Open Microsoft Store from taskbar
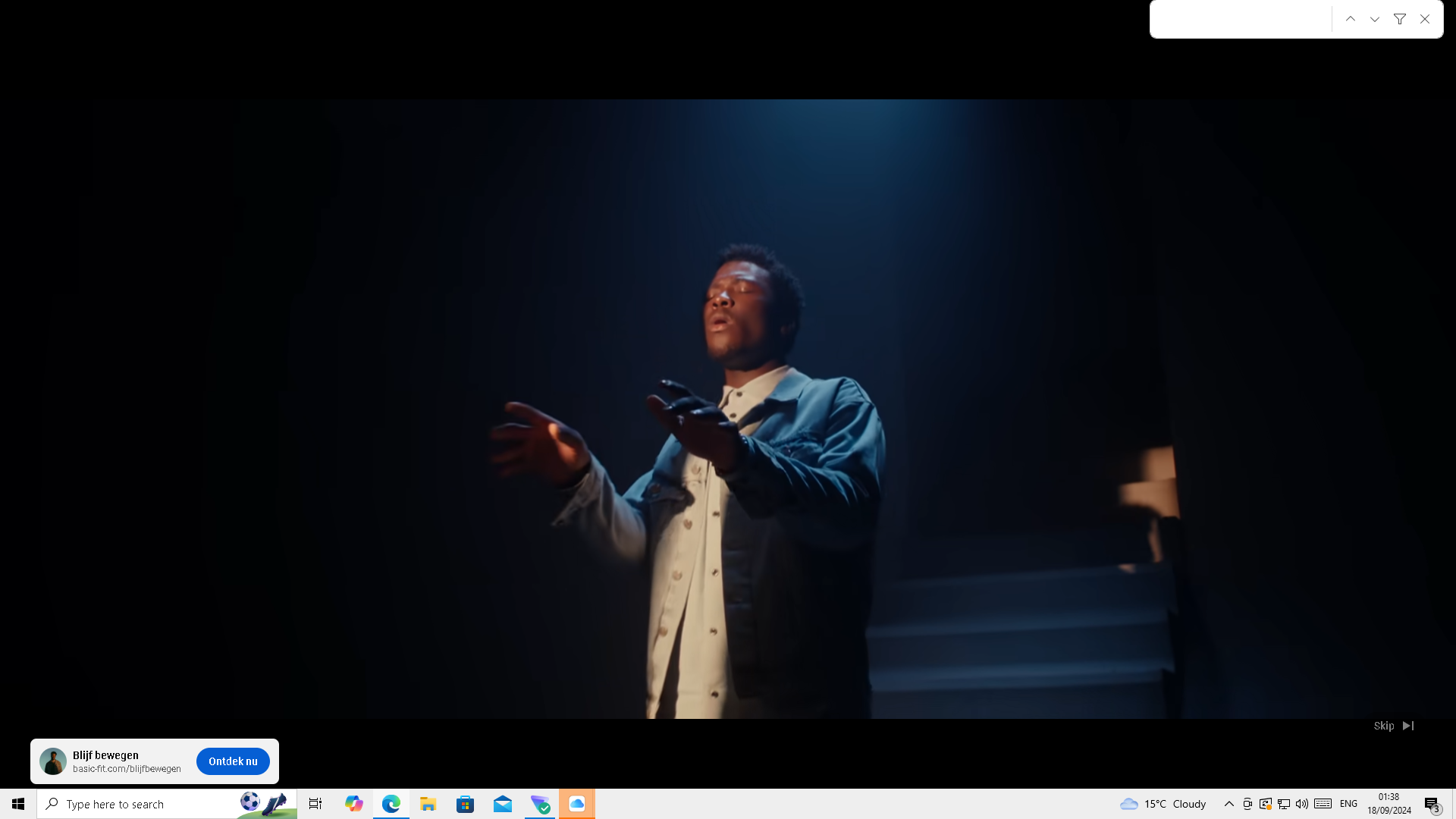Image resolution: width=1456 pixels, height=819 pixels. [x=465, y=804]
